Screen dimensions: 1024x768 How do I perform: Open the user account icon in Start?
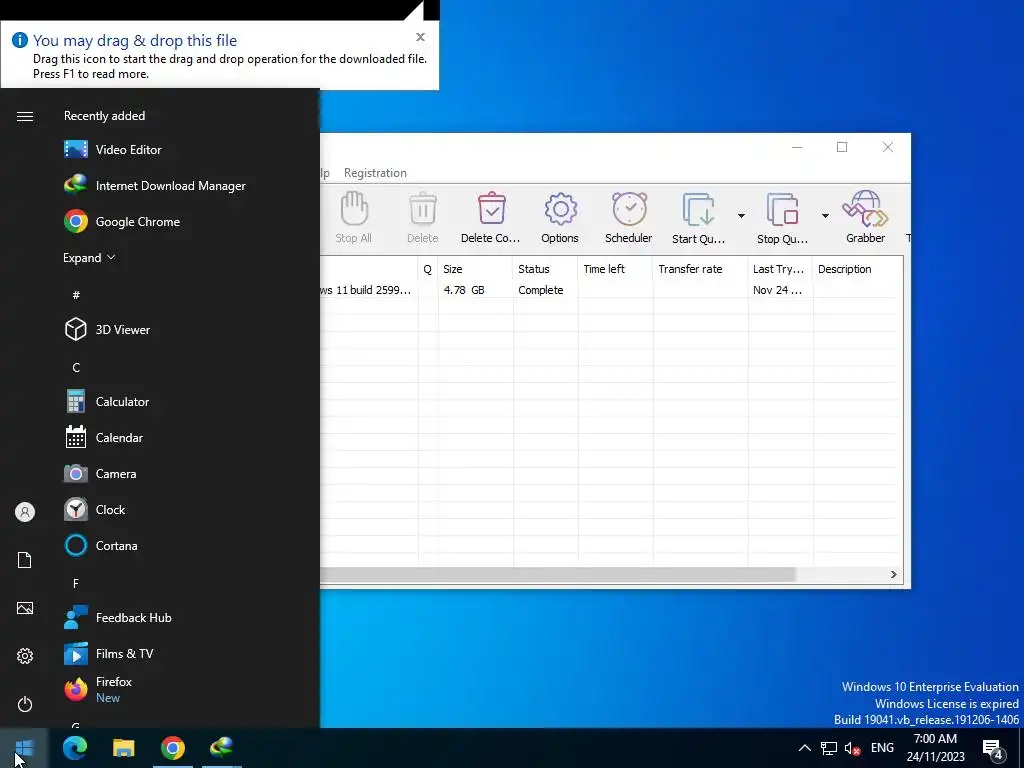click(x=25, y=512)
